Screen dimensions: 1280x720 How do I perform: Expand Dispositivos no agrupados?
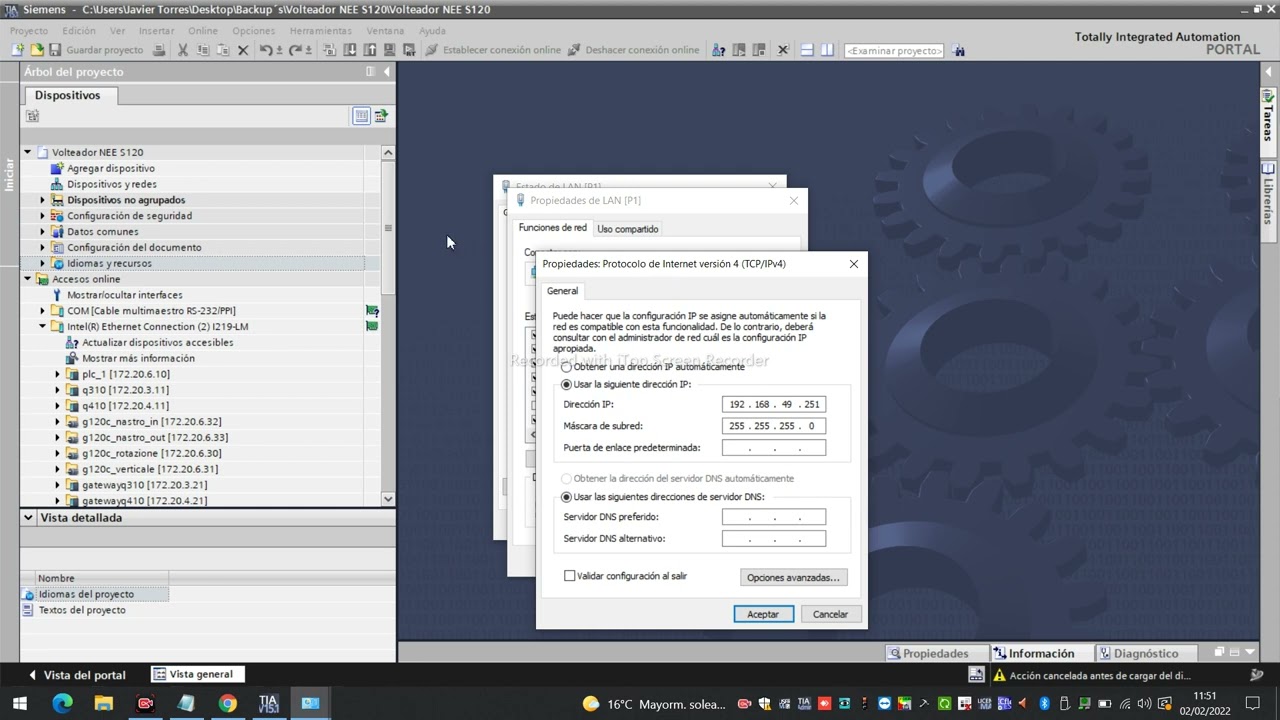[43, 200]
